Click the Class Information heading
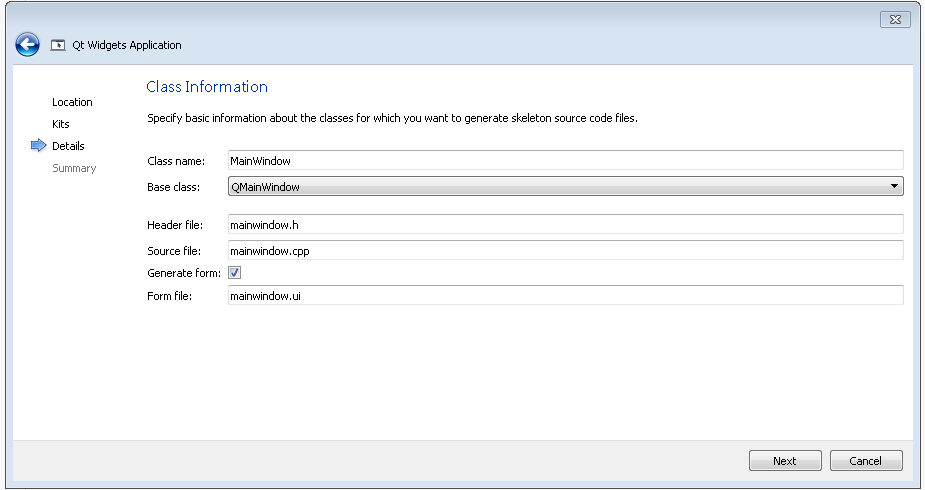Viewport: 925px width, 490px height. pyautogui.click(x=207, y=87)
